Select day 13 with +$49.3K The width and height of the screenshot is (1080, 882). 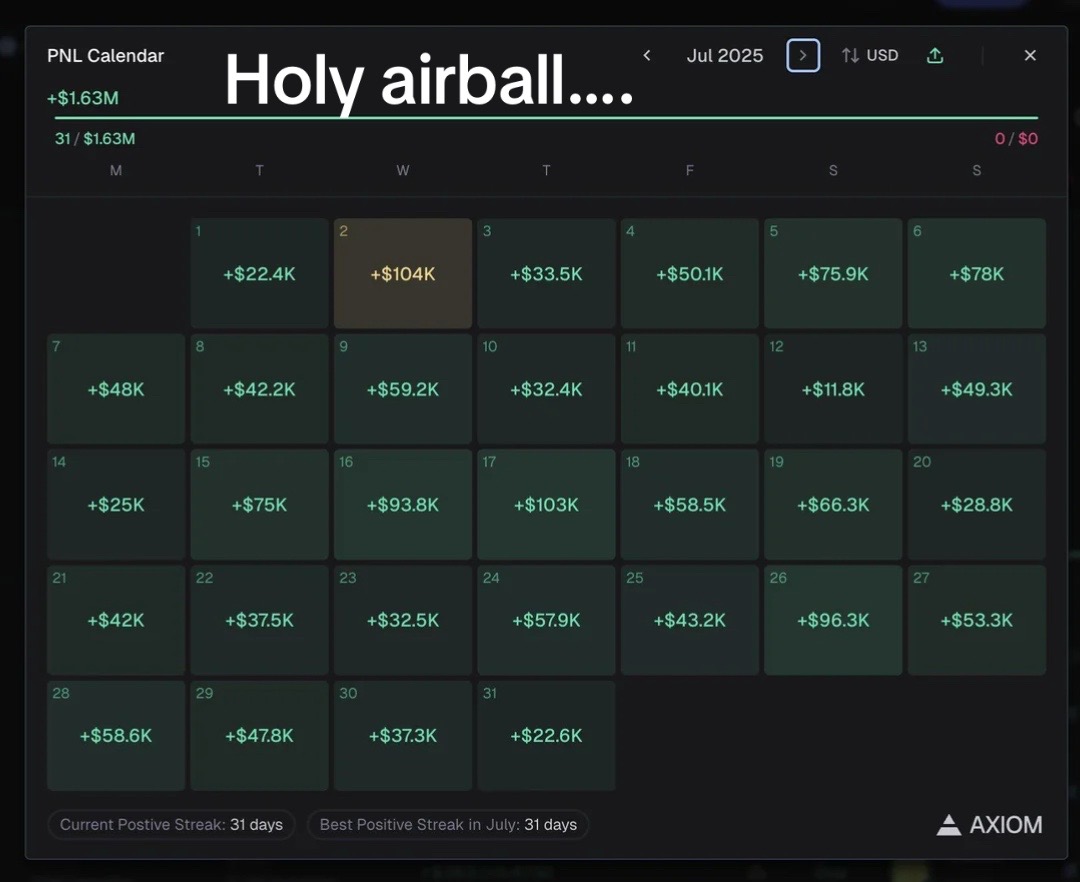[x=977, y=389]
